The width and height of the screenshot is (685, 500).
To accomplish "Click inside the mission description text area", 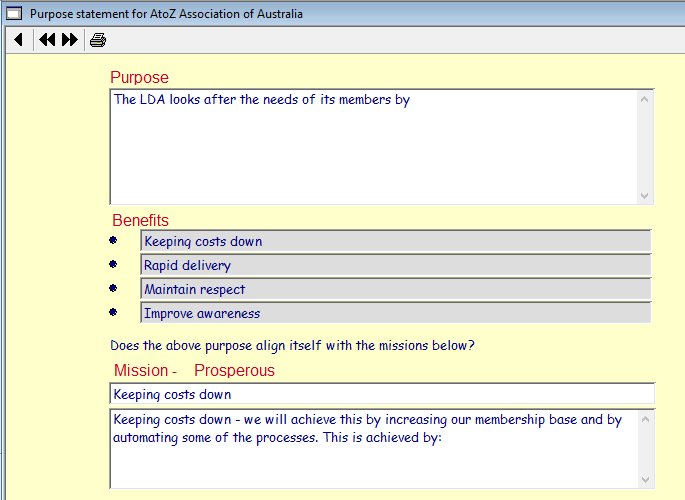I will [372, 448].
